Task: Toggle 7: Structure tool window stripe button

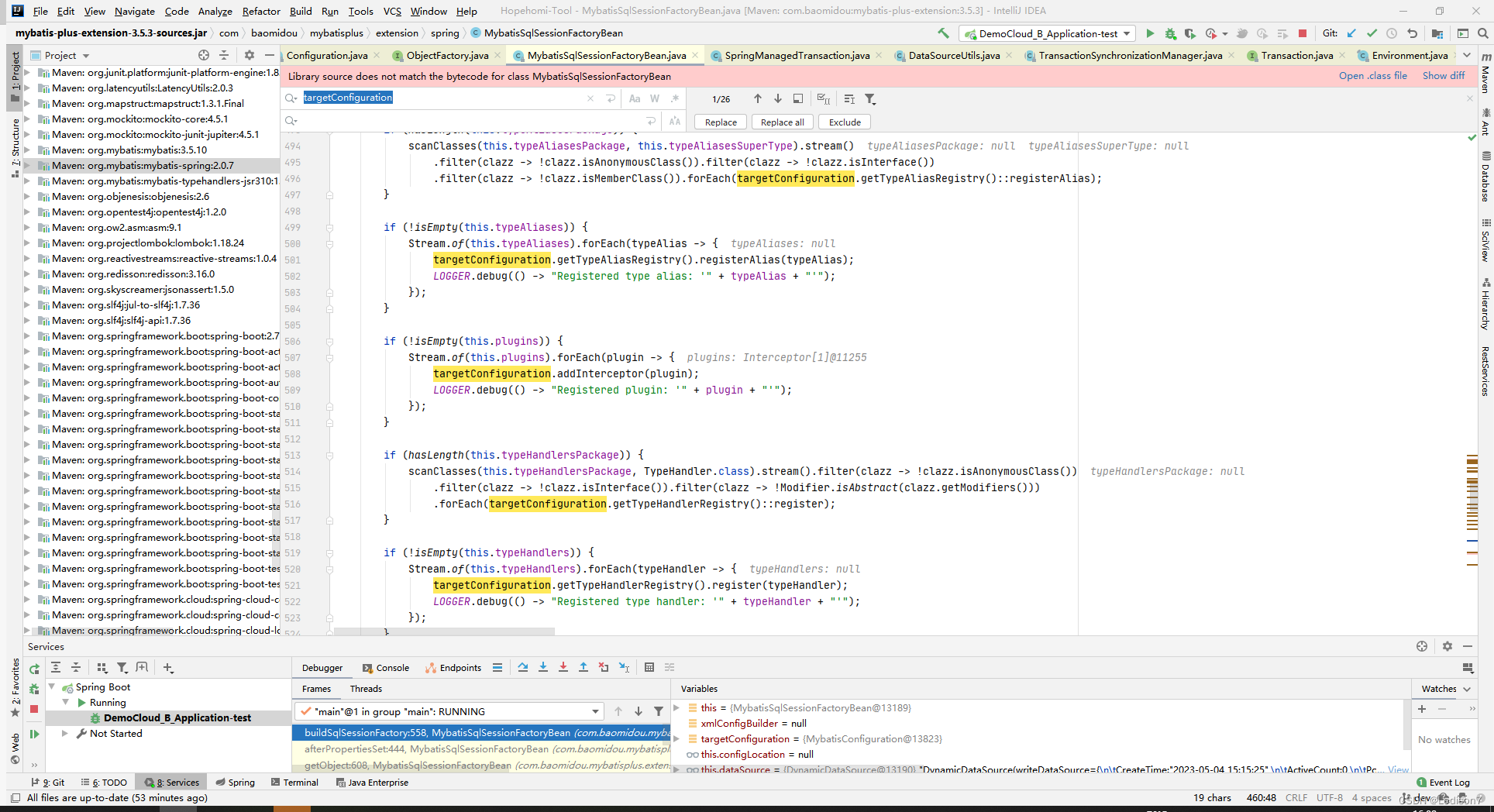Action: pos(15,147)
